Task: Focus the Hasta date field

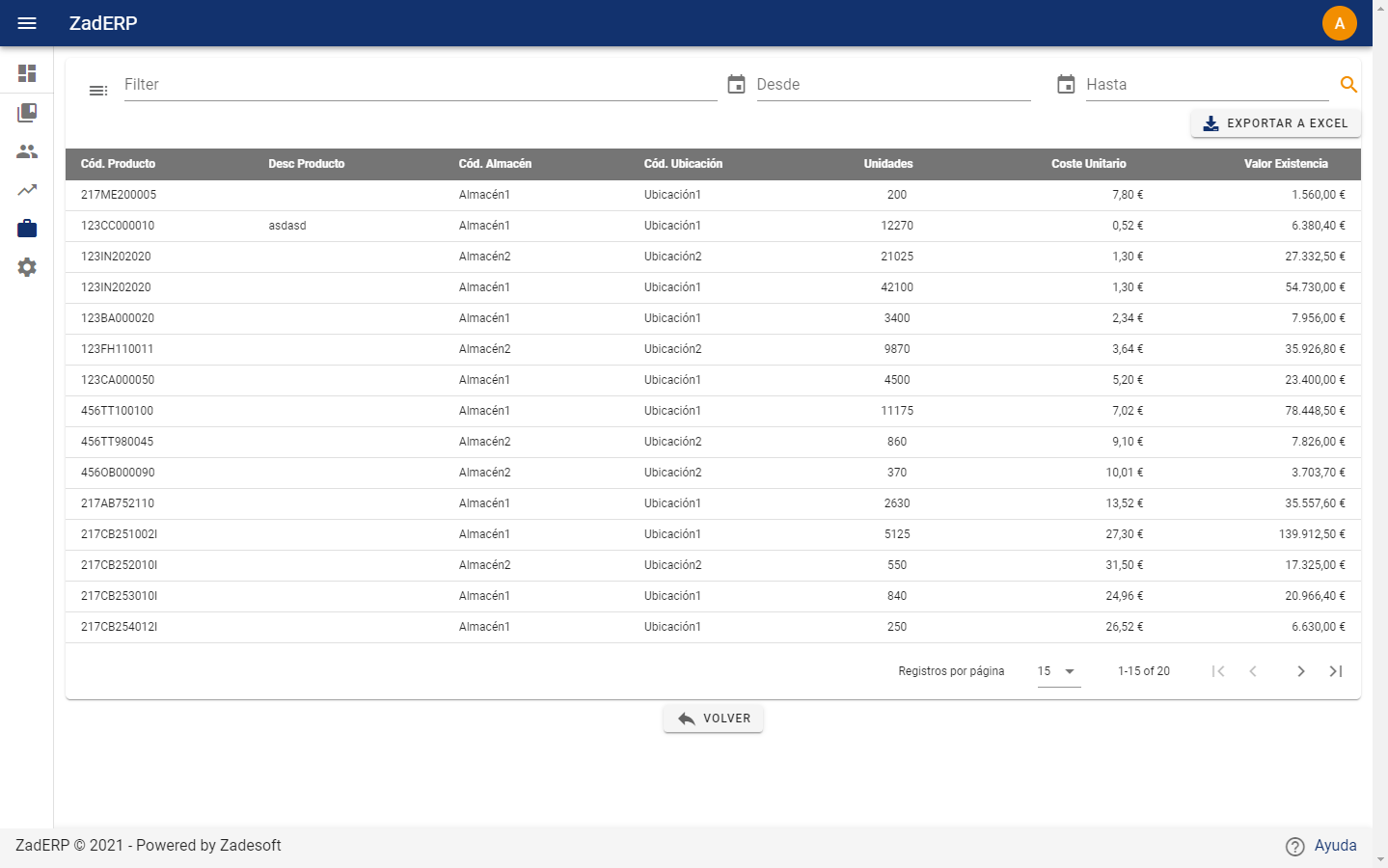Action: [1207, 85]
